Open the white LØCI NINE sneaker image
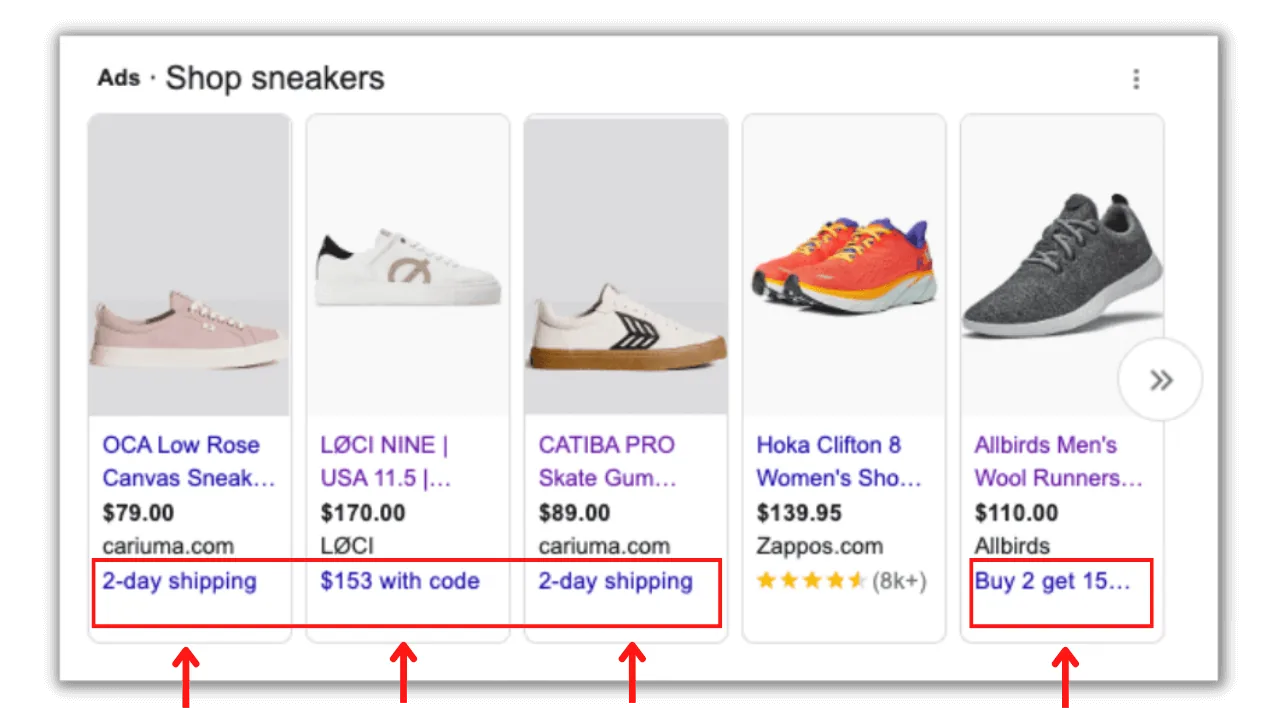Viewport: 1280px width, 720px height. tap(407, 265)
